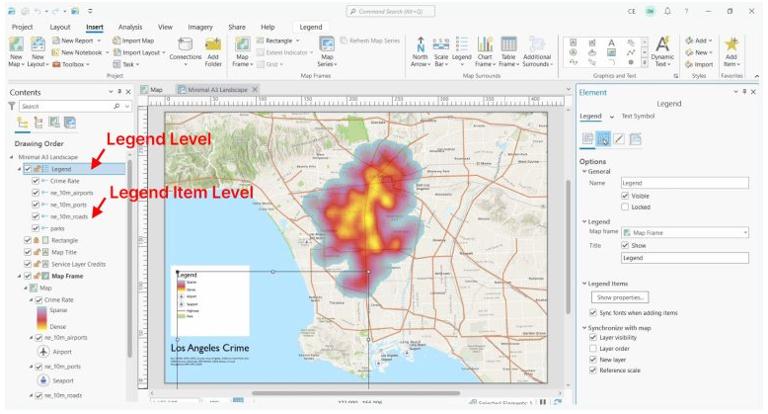Toggle Layer order sync checkbox
The width and height of the screenshot is (768, 414).
(593, 348)
